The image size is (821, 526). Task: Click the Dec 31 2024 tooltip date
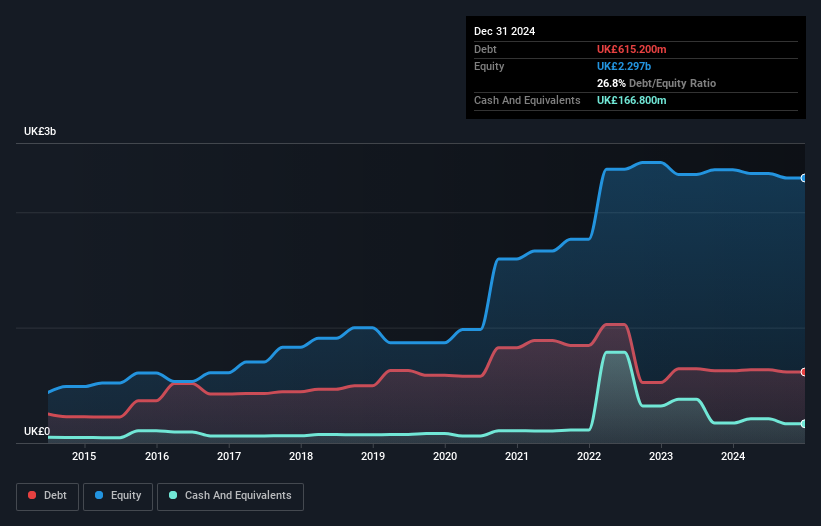[x=504, y=31]
